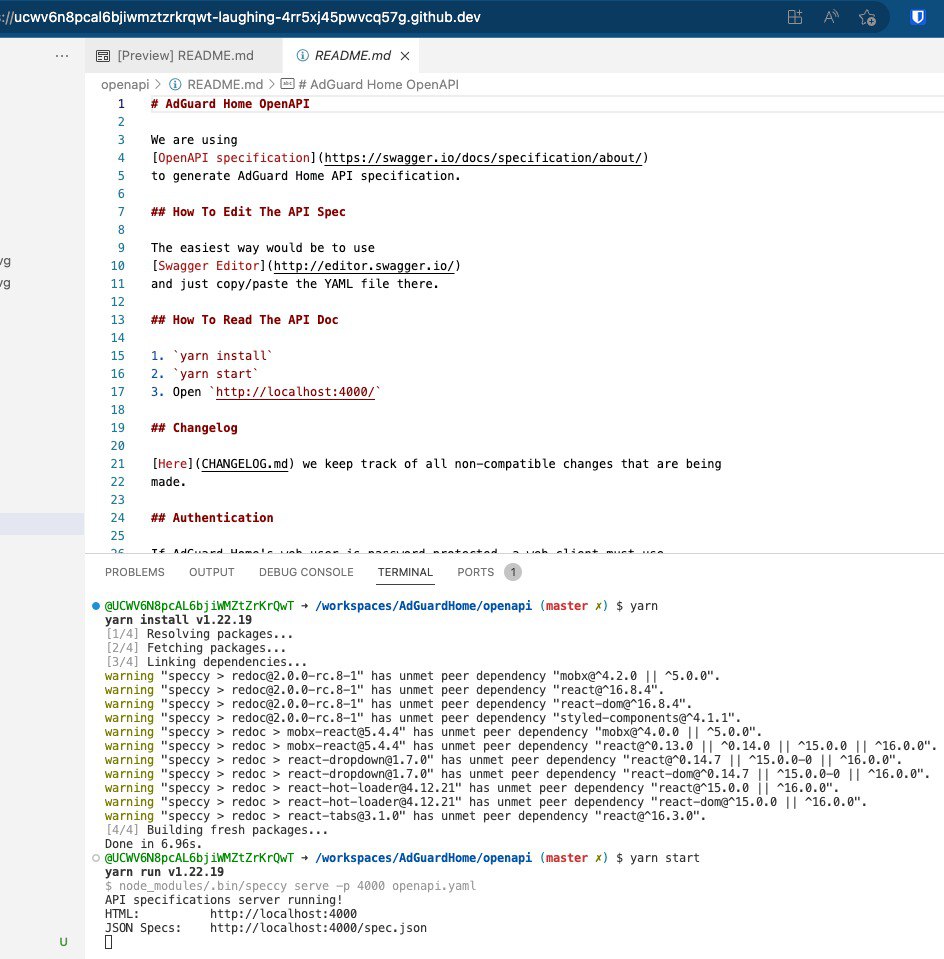The width and height of the screenshot is (944, 959).
Task: Click the CHANGELOG.md link in editor
Action: point(244,464)
